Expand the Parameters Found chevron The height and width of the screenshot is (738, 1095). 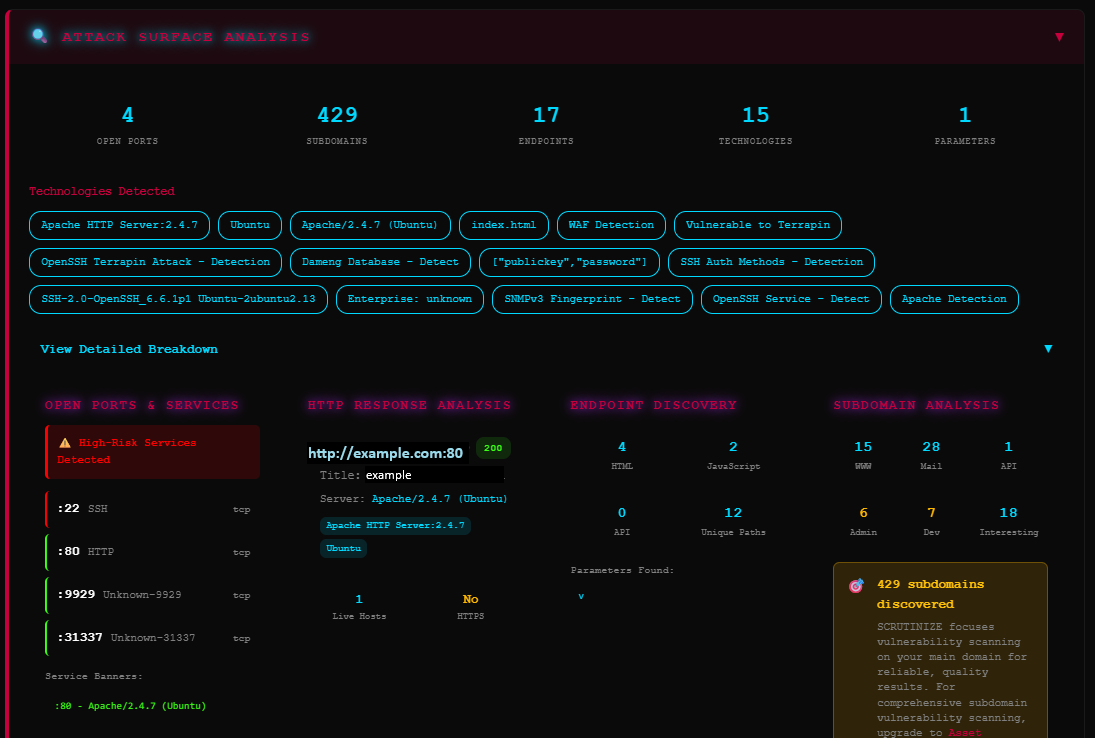(x=581, y=596)
